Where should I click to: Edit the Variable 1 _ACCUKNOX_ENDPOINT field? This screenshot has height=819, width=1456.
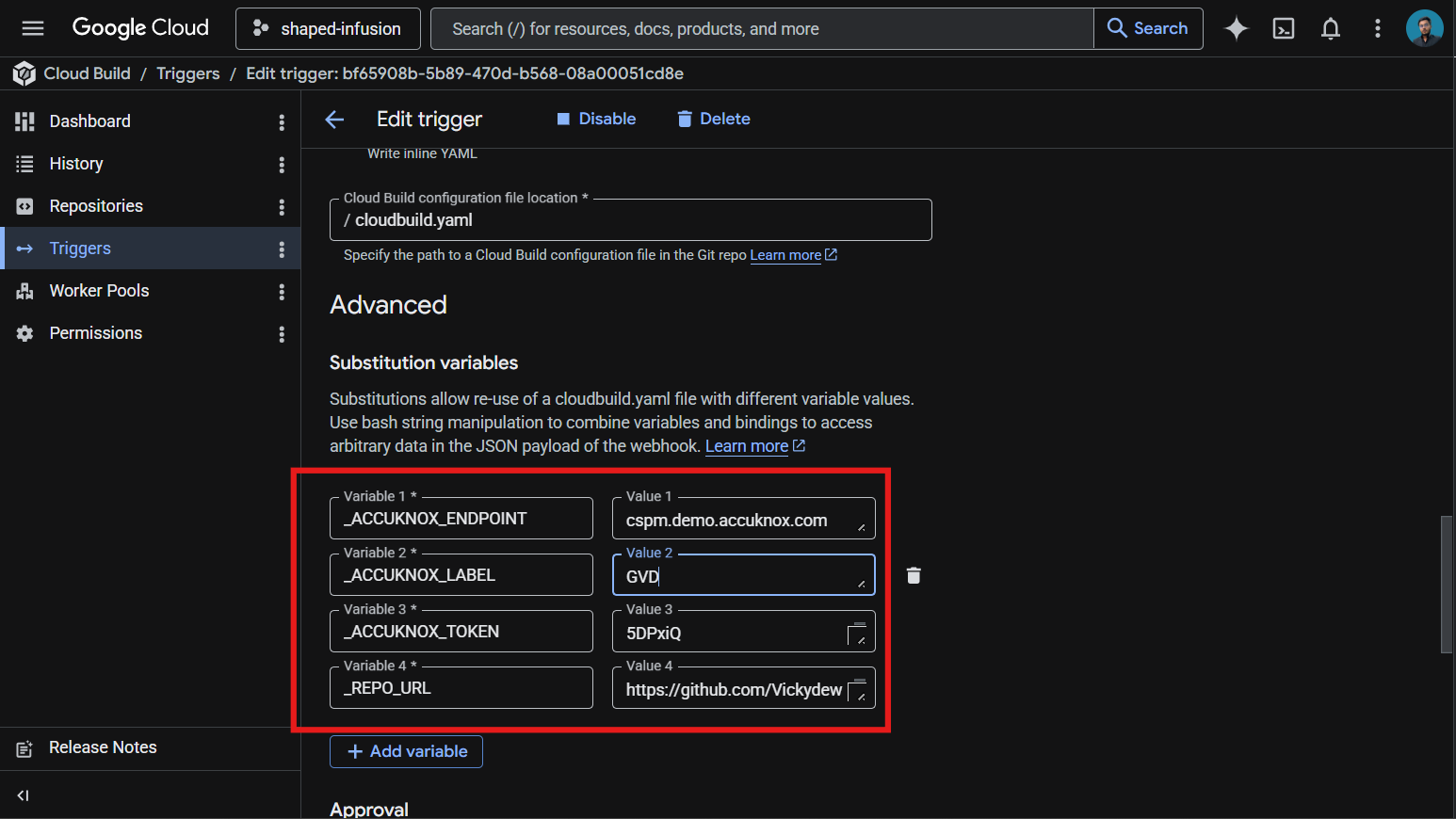point(461,519)
